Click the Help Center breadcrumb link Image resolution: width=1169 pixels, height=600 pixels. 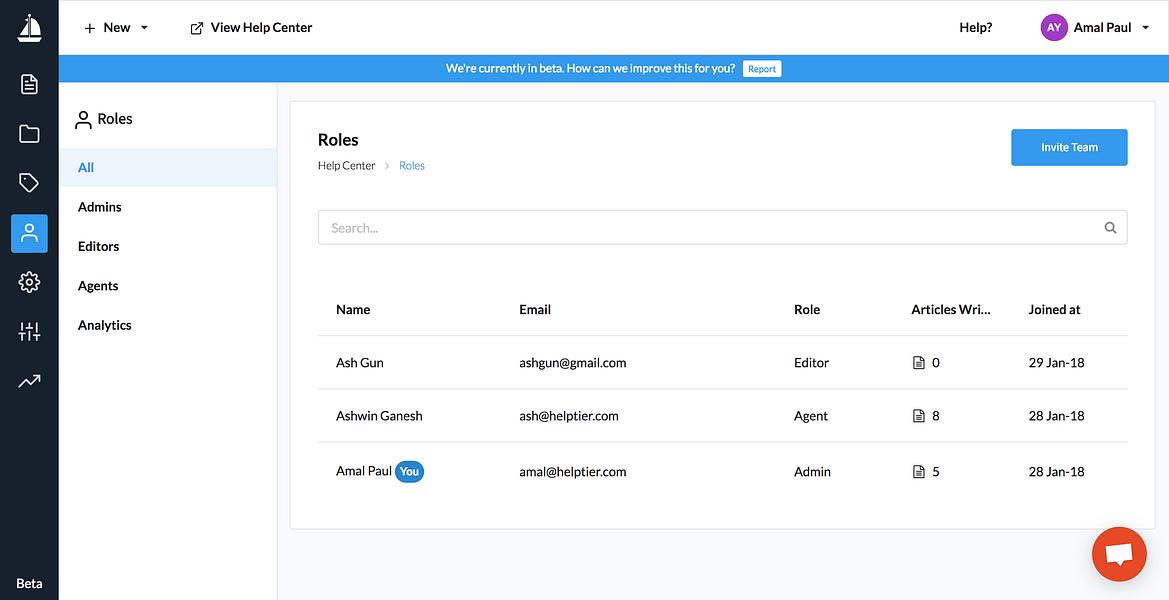347,165
